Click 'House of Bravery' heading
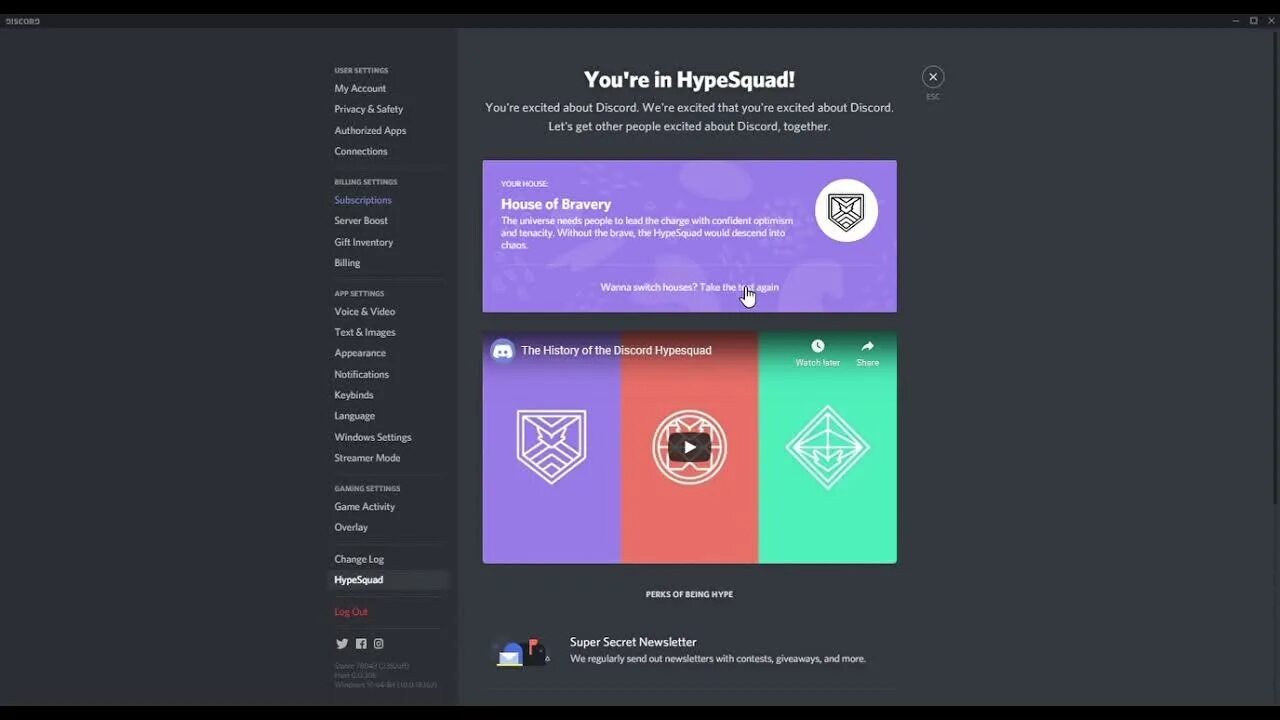Screen dimensions: 1280x720 point(556,204)
